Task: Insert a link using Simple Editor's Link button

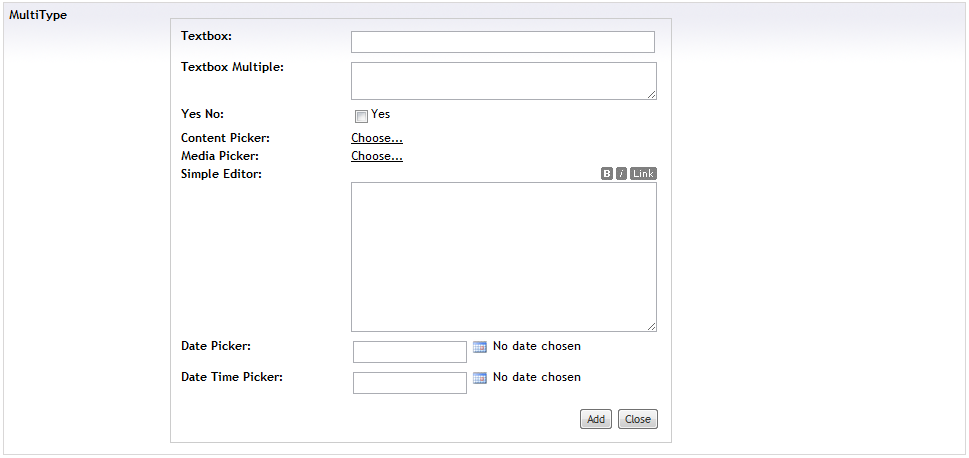Action: 643,174
